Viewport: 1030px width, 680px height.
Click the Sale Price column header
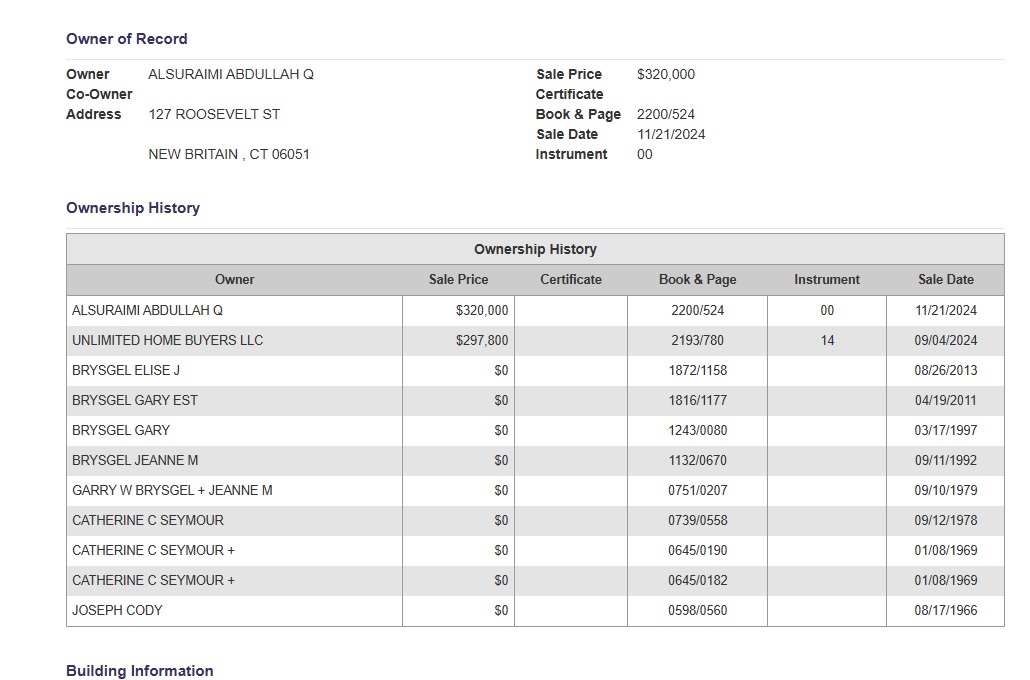pyautogui.click(x=458, y=280)
